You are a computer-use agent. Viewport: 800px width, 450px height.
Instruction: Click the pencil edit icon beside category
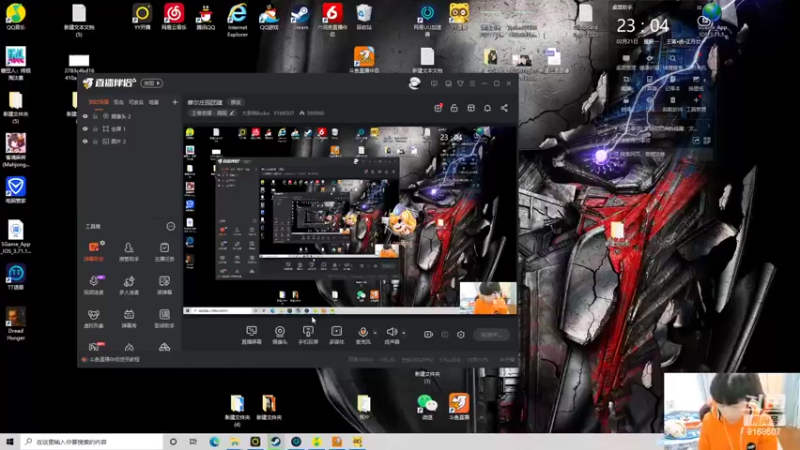tap(232, 113)
